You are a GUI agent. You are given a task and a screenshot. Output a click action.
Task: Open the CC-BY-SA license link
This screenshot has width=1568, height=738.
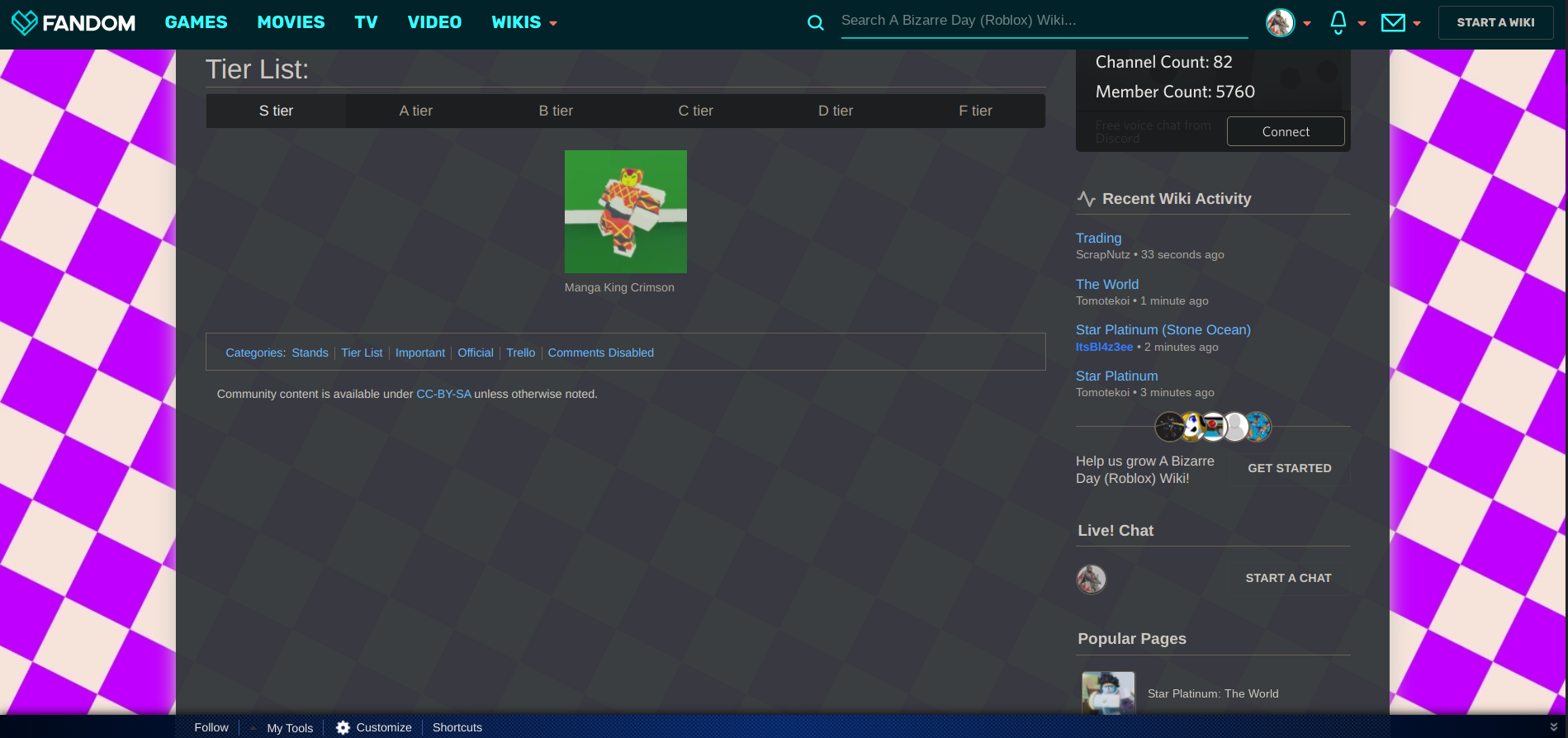click(x=443, y=394)
